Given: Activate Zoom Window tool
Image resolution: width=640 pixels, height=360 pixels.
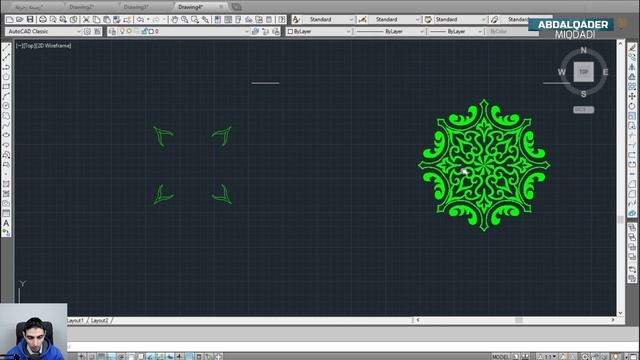Looking at the screenshot, I should click(195, 19).
